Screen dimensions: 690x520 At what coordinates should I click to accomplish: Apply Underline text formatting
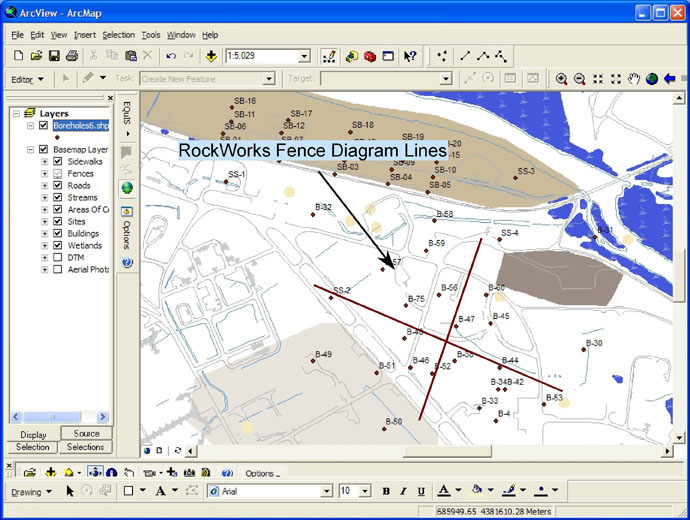pyautogui.click(x=421, y=491)
